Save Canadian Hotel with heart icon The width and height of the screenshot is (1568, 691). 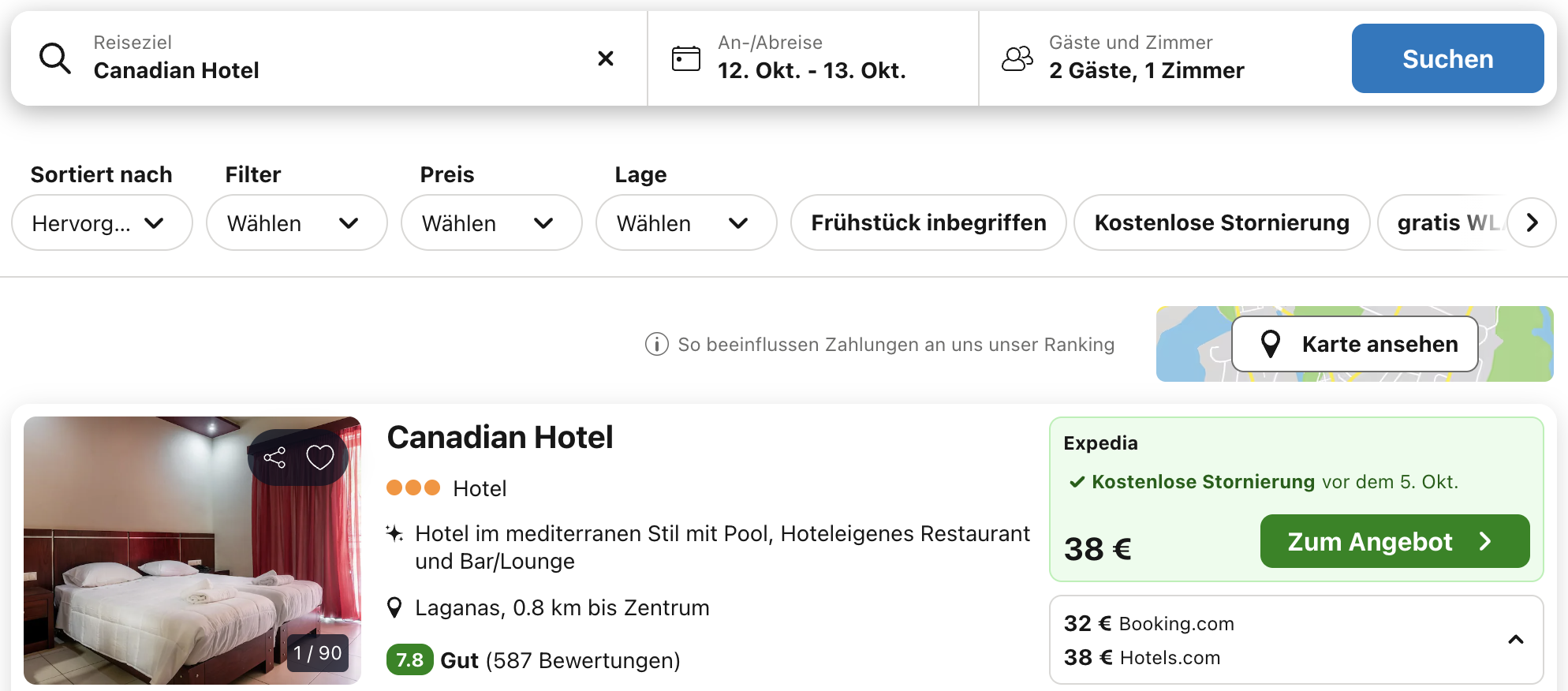click(320, 458)
